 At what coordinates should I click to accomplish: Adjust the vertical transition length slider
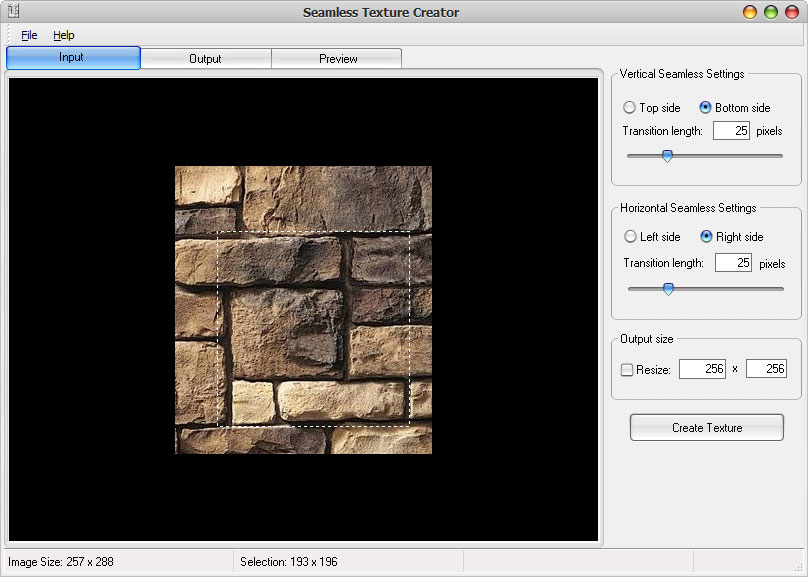[x=667, y=156]
